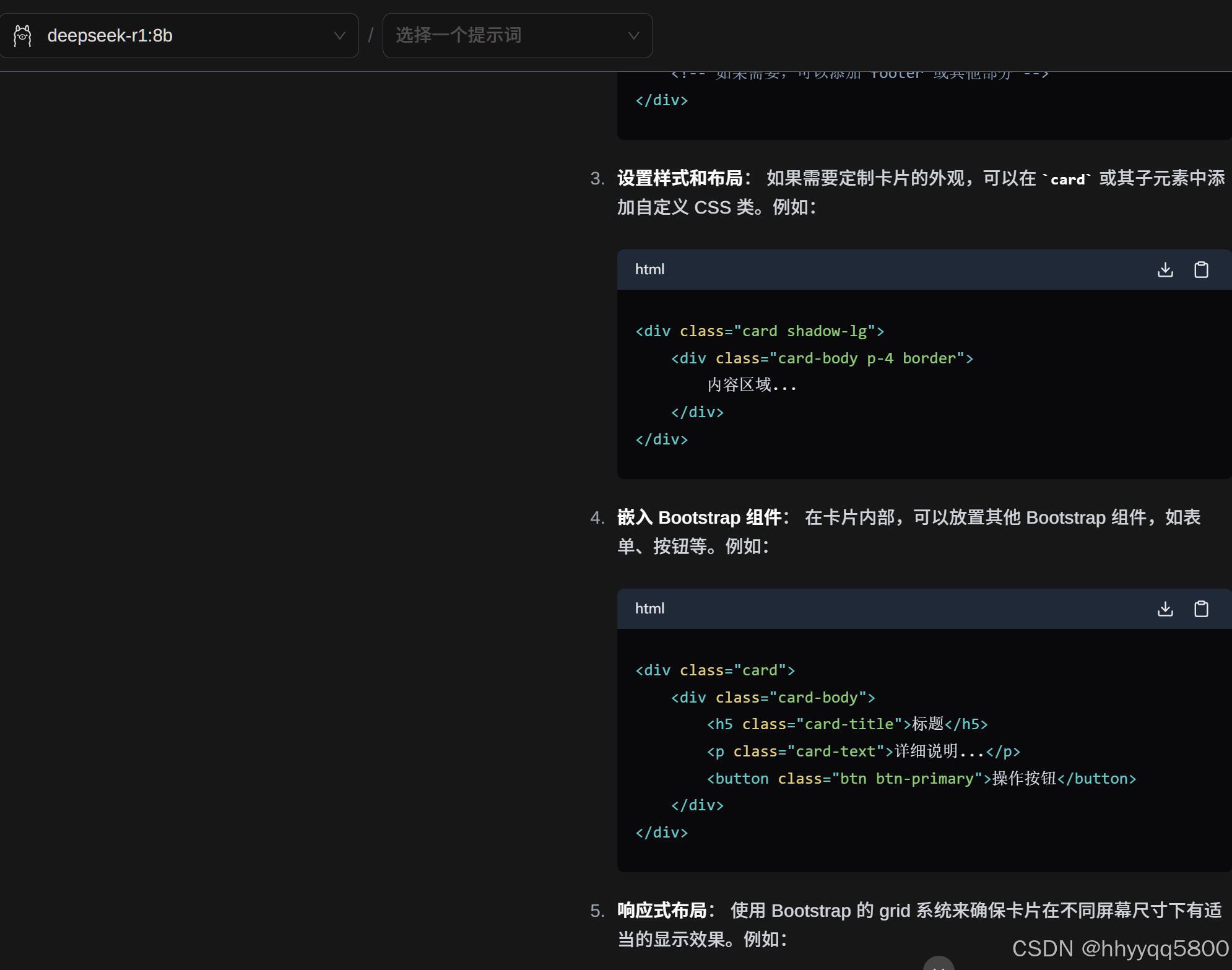Click the 设置样式和布局 heading text
The height and width of the screenshot is (970, 1232).
pos(680,178)
